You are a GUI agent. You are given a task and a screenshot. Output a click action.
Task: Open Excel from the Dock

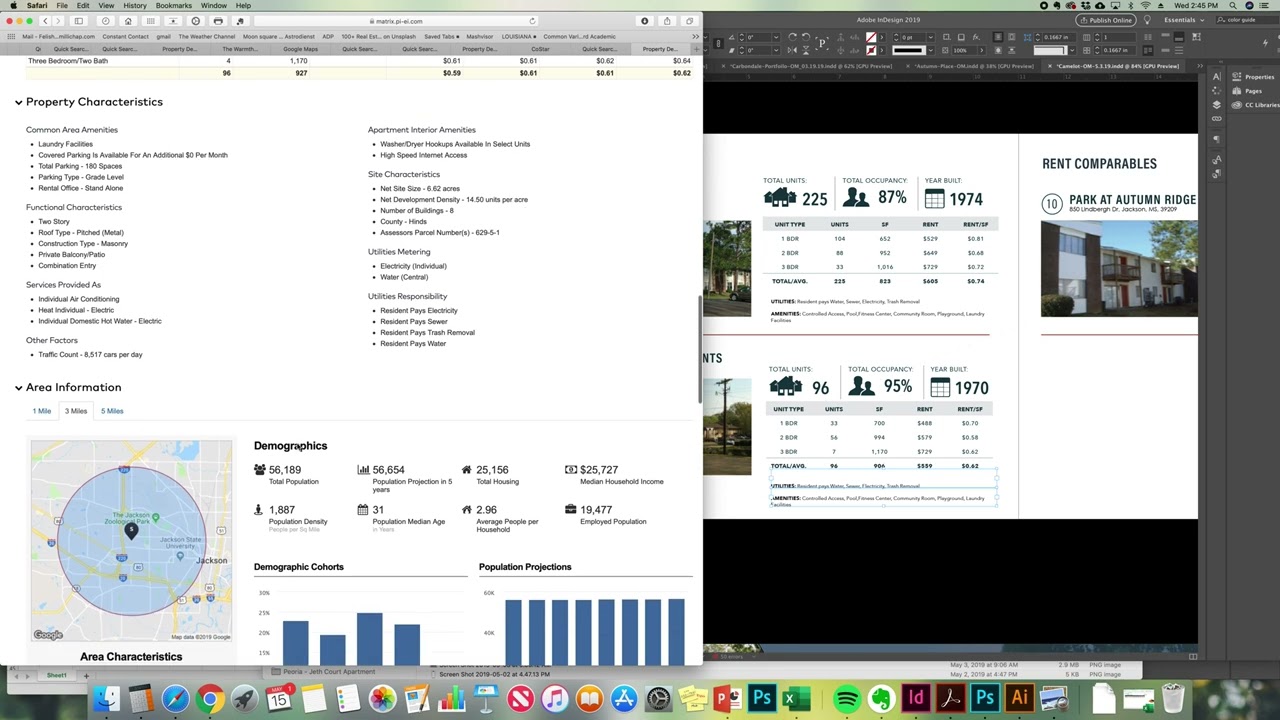(796, 698)
